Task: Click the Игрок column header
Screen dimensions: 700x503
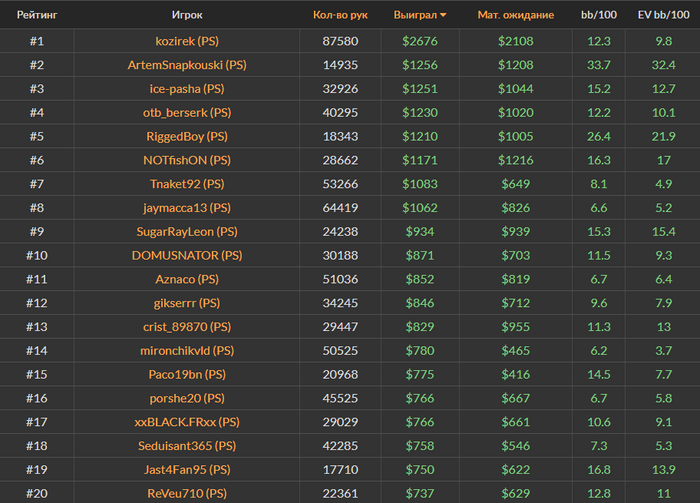Action: tap(186, 16)
